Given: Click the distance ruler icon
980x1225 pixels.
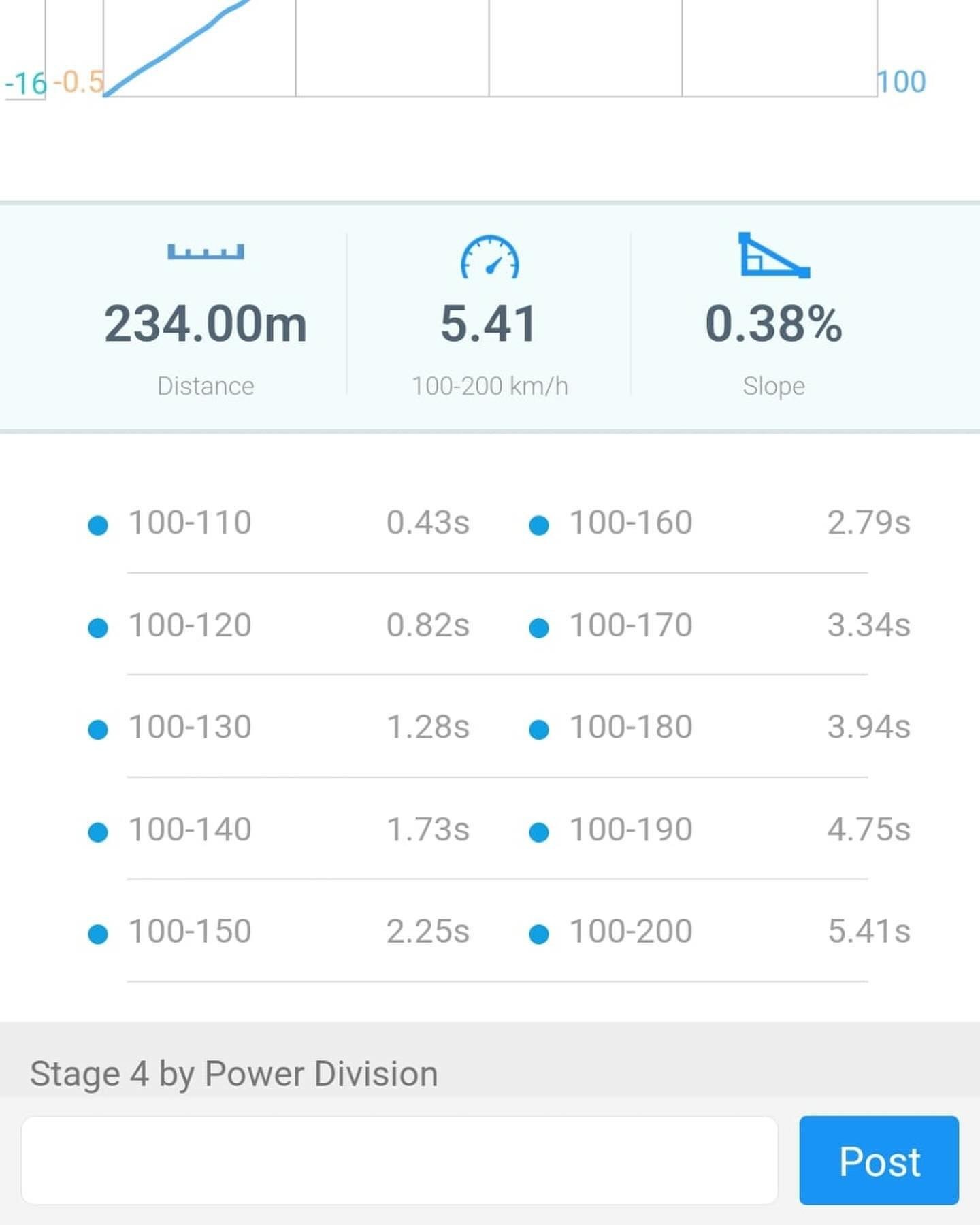Looking at the screenshot, I should coord(206,252).
